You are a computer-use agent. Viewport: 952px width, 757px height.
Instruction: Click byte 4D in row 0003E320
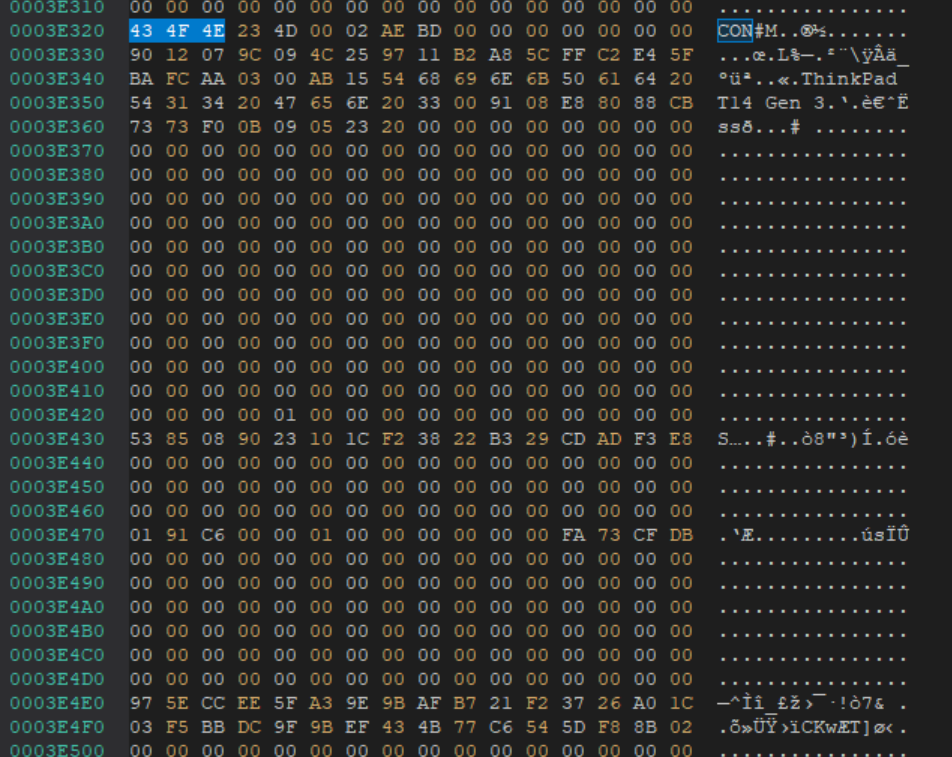pyautogui.click(x=285, y=31)
